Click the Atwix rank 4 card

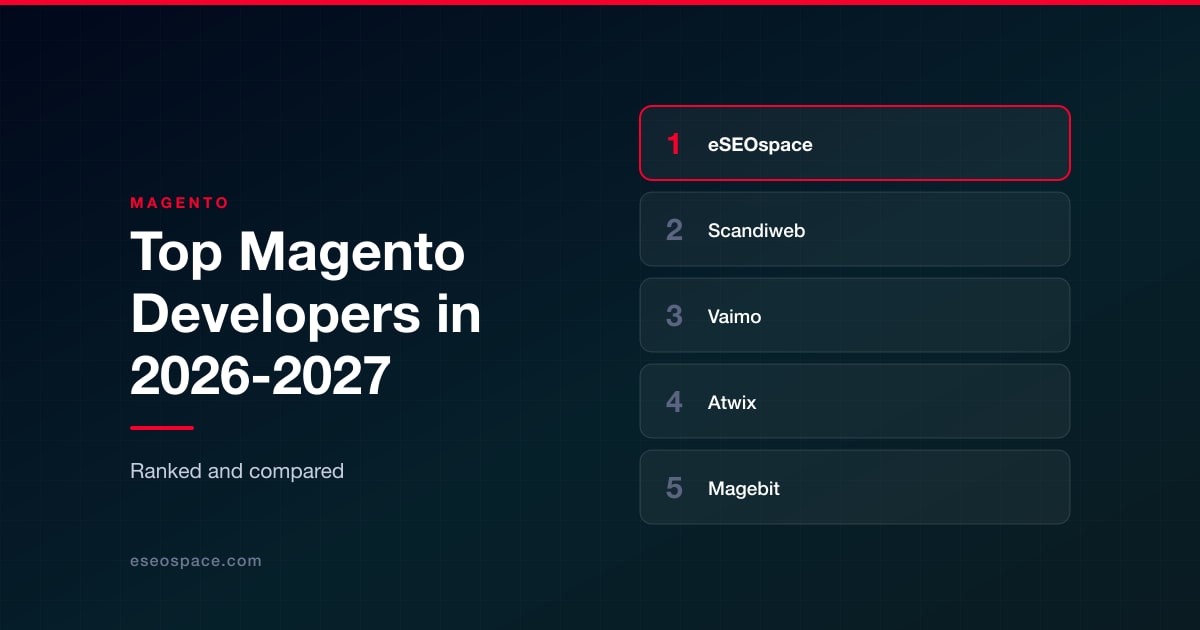[x=855, y=401]
